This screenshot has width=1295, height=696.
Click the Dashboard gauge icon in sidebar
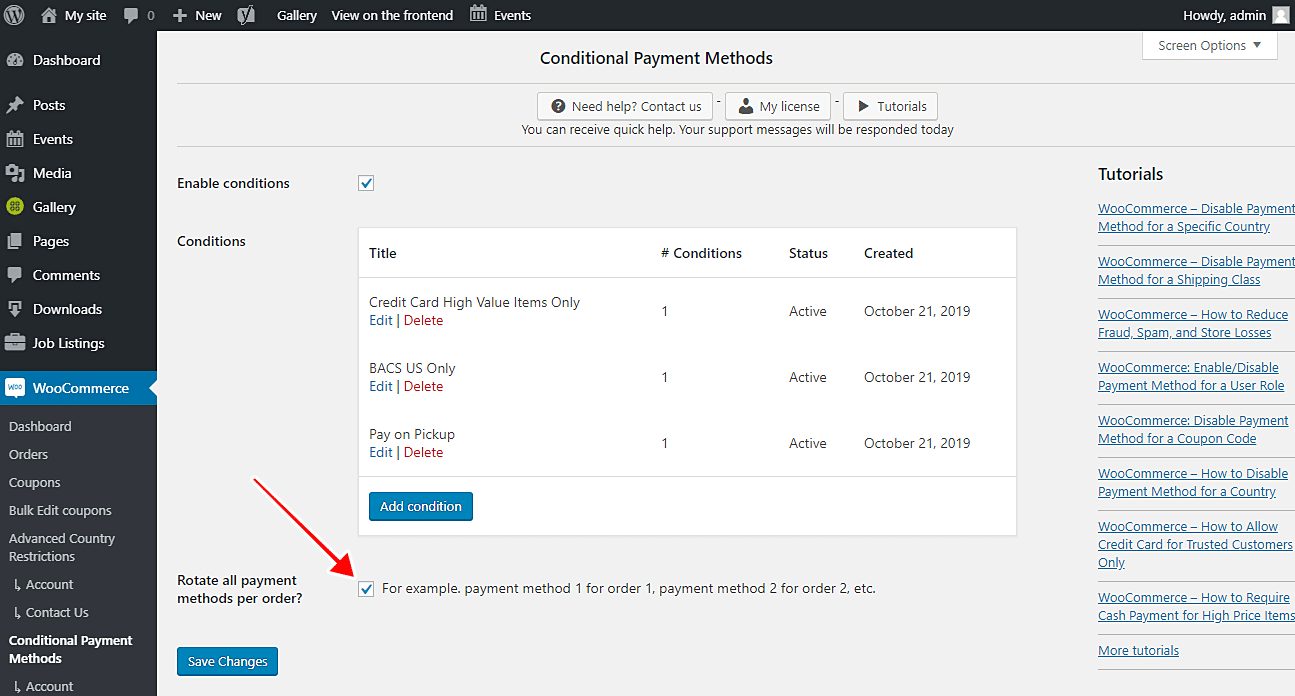(15, 60)
